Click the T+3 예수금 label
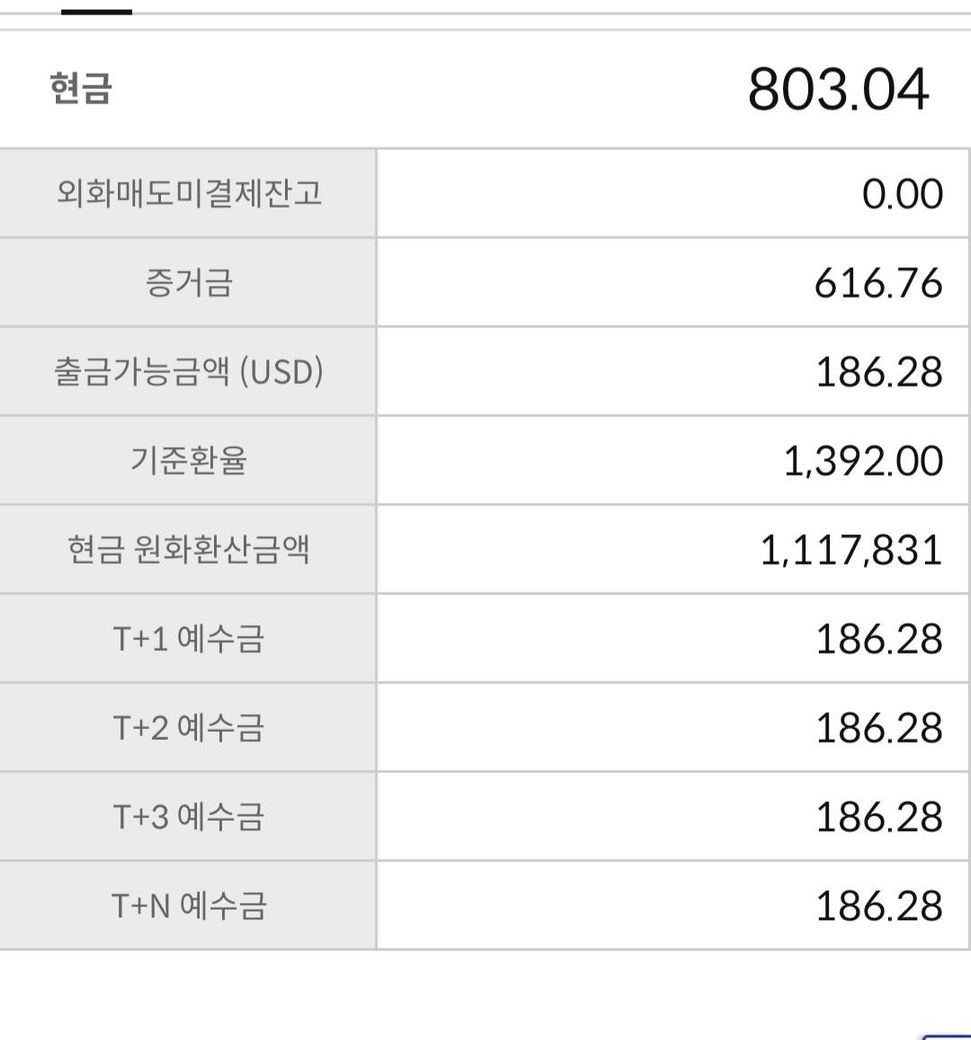Image resolution: width=971 pixels, height=1040 pixels. 189,817
